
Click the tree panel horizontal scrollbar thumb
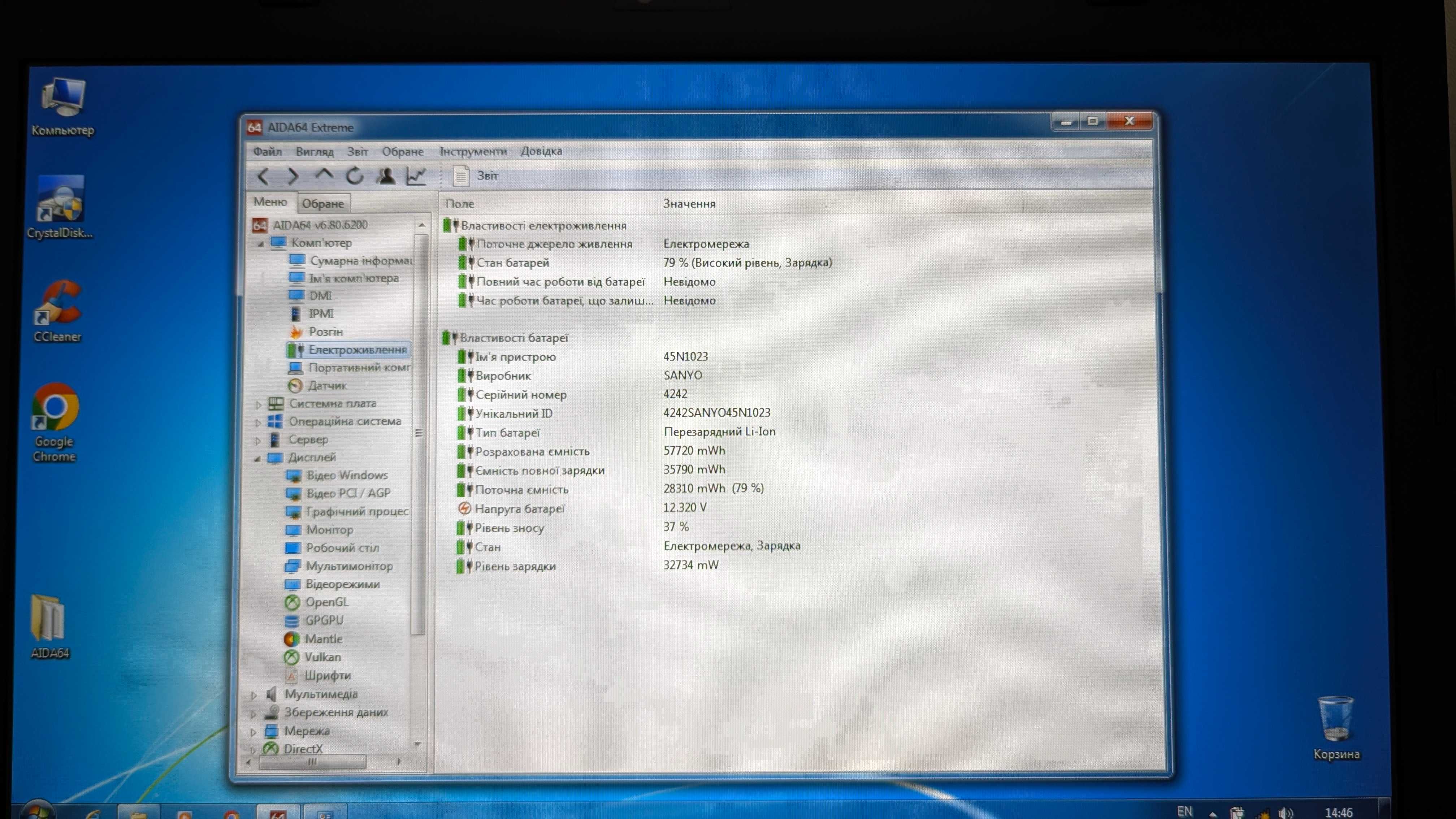tap(313, 762)
